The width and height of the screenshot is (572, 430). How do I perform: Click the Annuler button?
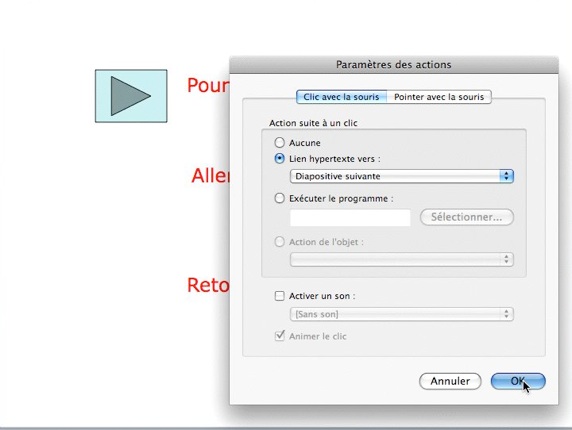[450, 381]
